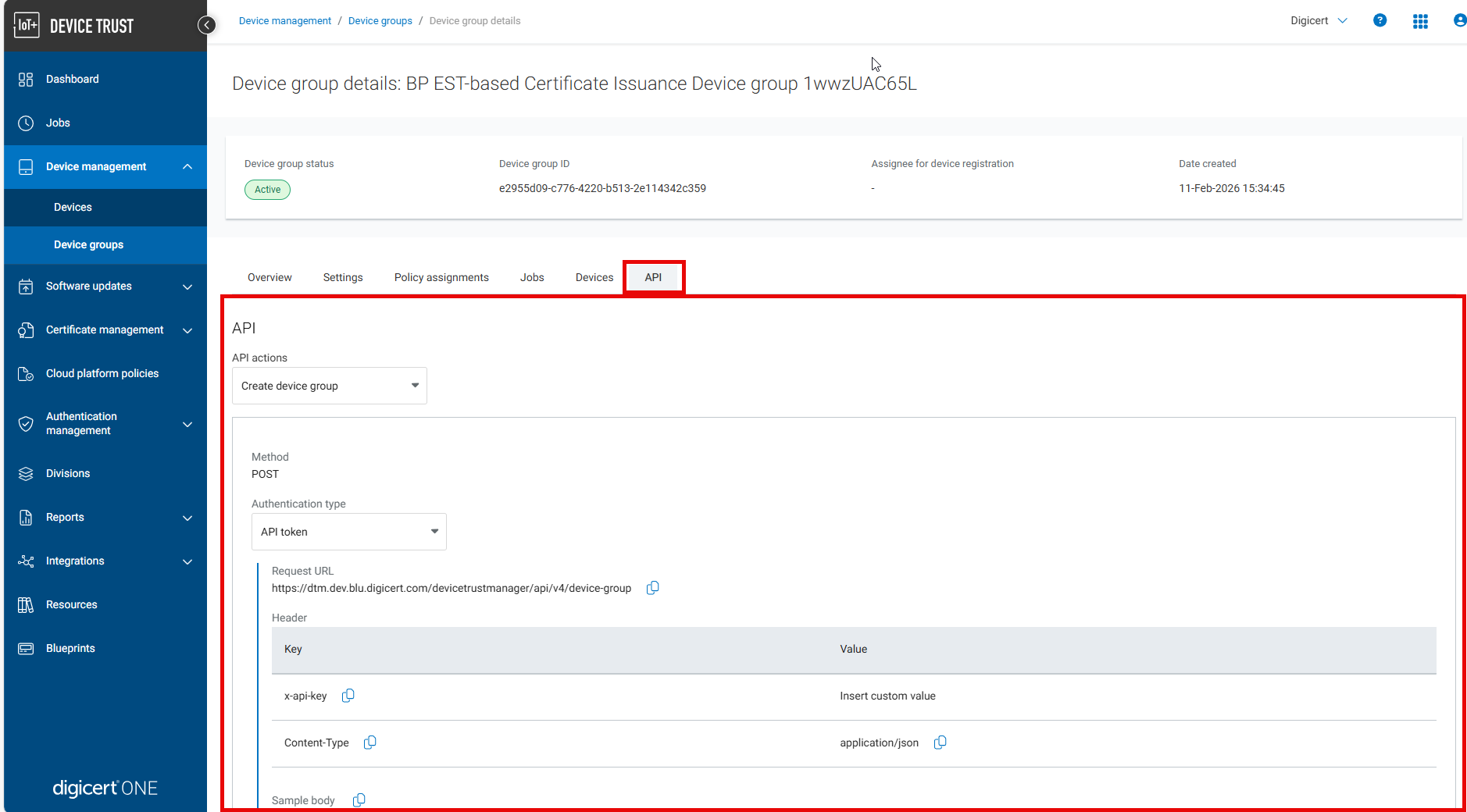Open the API actions dropdown
Viewport: 1467px width, 812px height.
point(329,386)
